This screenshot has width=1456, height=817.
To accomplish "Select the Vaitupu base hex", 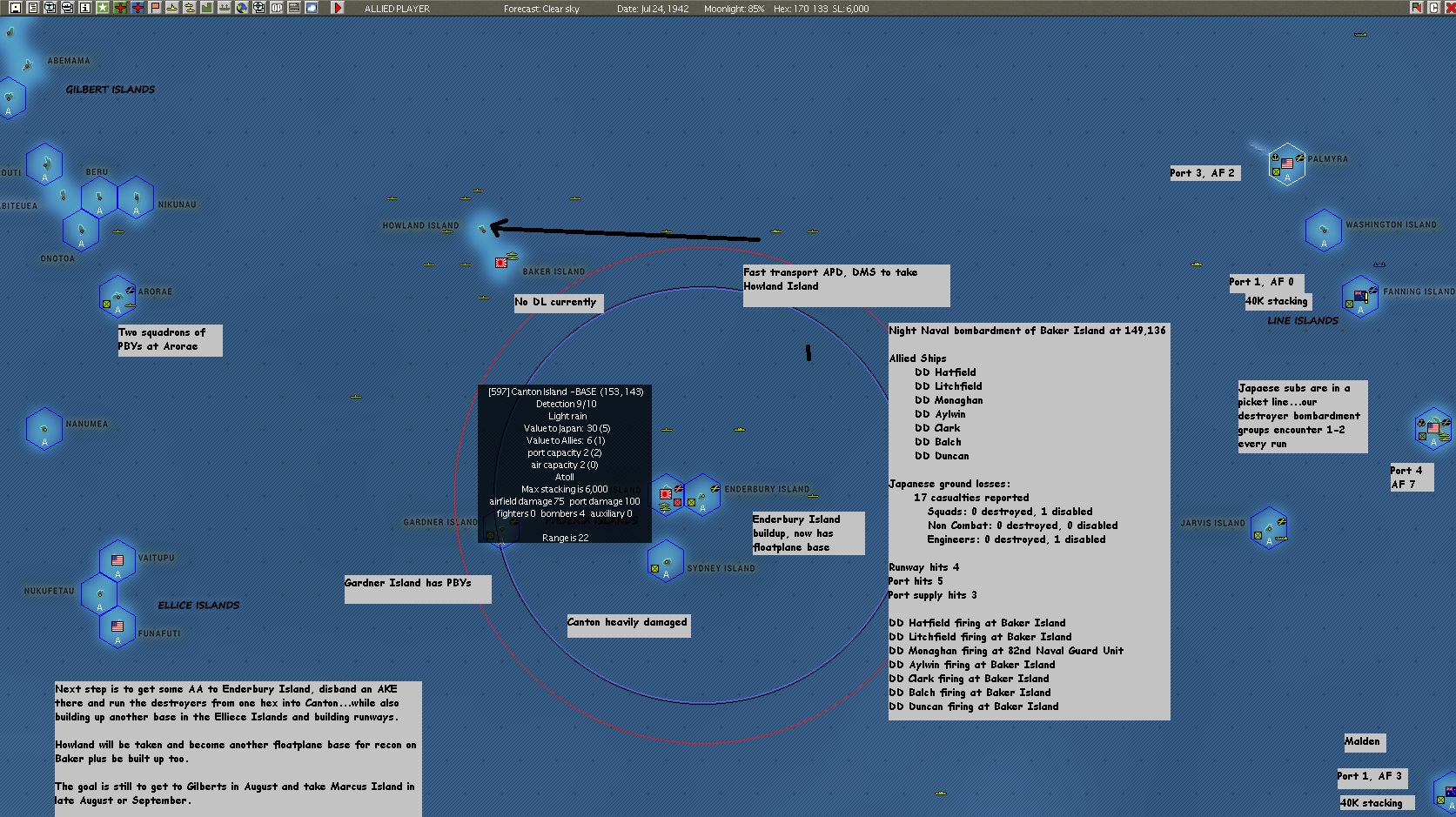I will 117,561.
